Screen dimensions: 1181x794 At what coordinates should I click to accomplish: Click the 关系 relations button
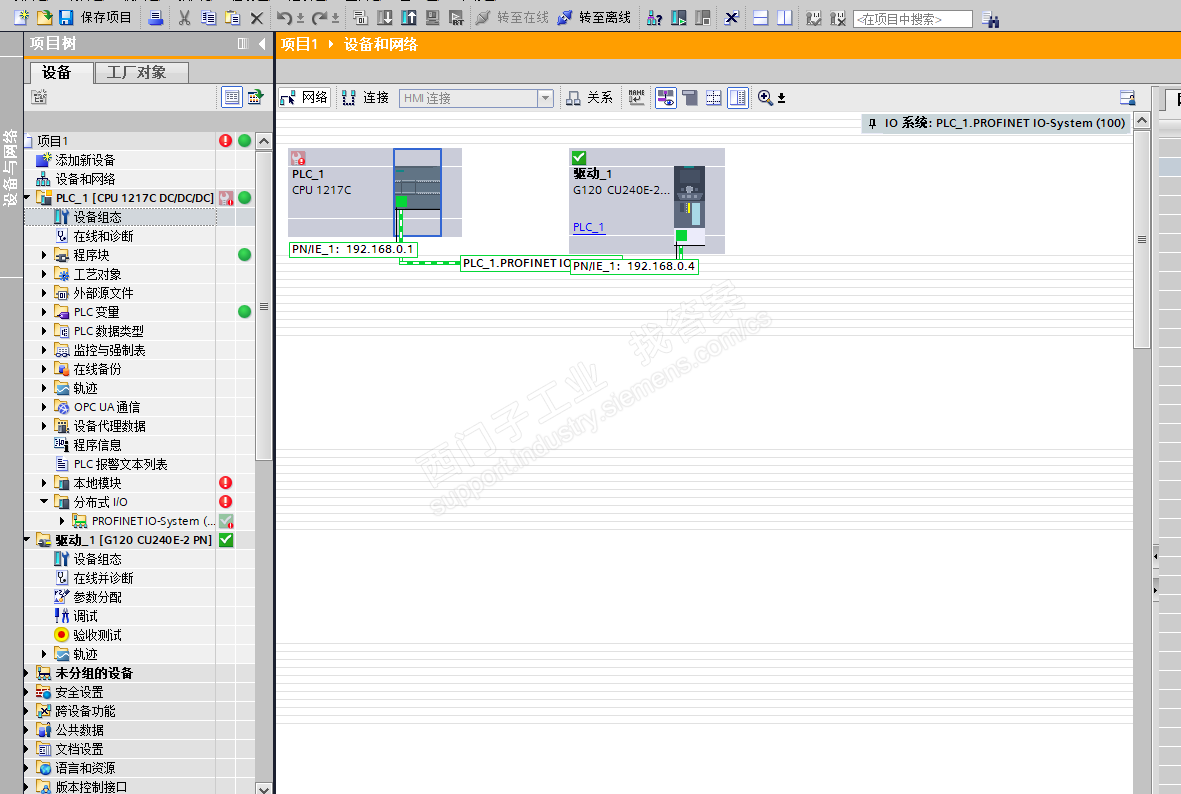[590, 97]
